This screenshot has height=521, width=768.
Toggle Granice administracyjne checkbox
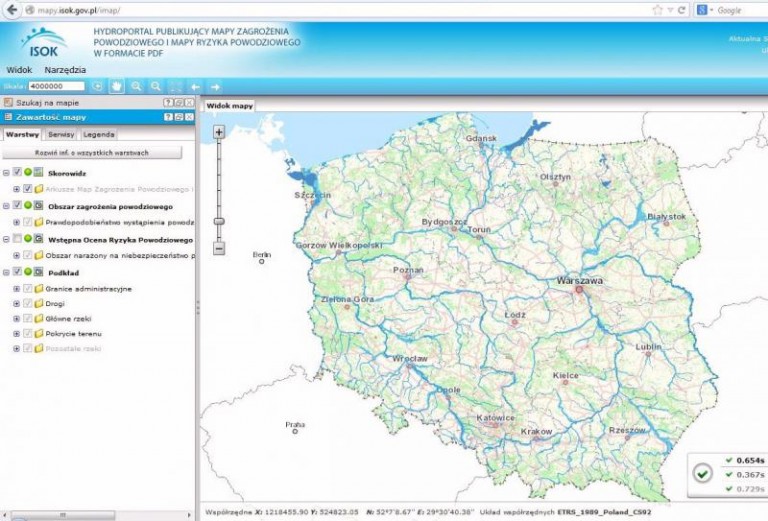point(28,289)
